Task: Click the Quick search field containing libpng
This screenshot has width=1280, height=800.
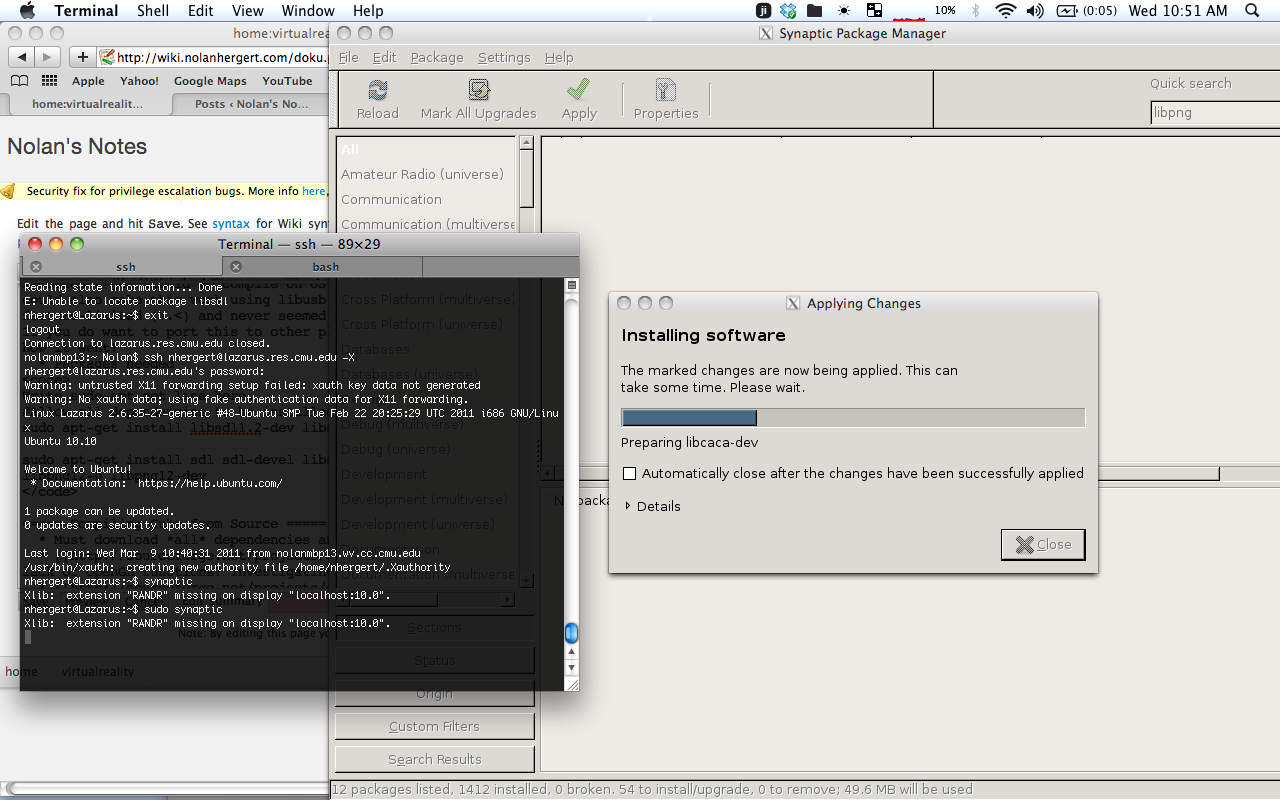Action: 1214,113
